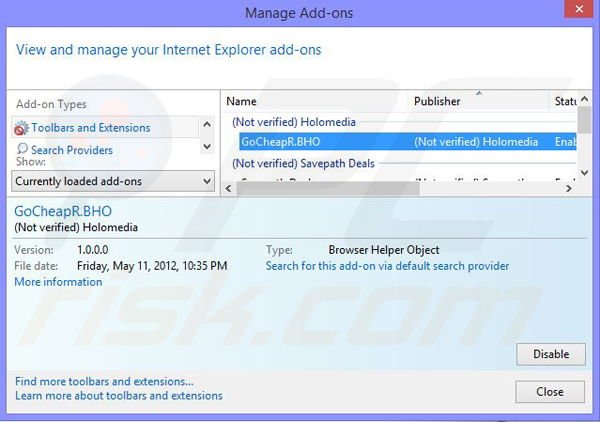600x422 pixels.
Task: Click the file date Friday, May 11, 2012
Action: tap(152, 266)
